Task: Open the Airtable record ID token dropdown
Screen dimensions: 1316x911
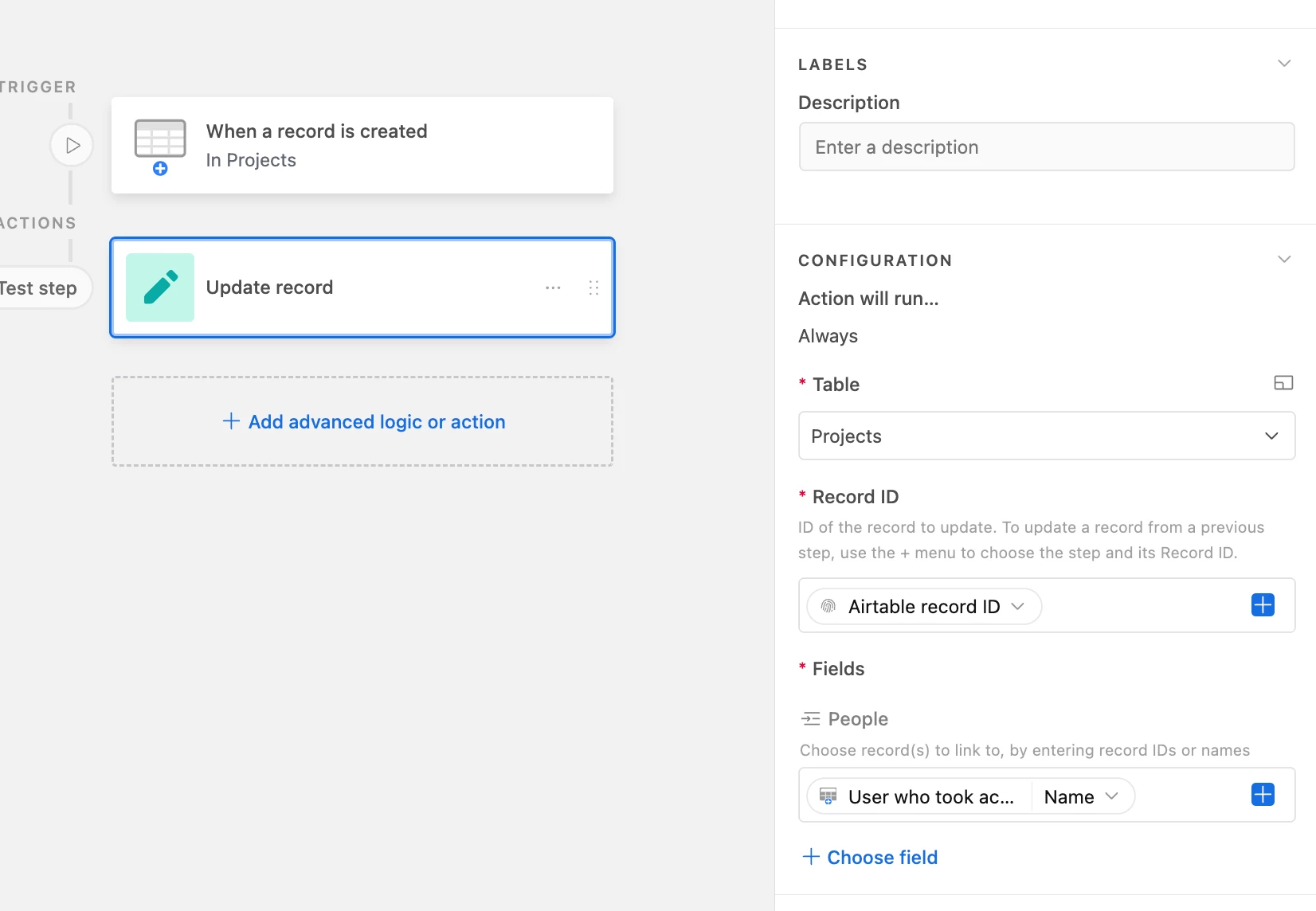Action: [1017, 607]
